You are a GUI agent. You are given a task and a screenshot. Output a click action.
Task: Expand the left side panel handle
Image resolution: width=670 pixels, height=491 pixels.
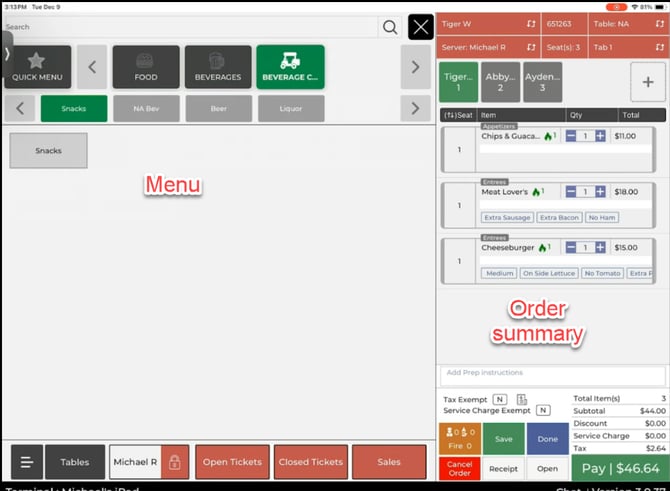point(6,51)
